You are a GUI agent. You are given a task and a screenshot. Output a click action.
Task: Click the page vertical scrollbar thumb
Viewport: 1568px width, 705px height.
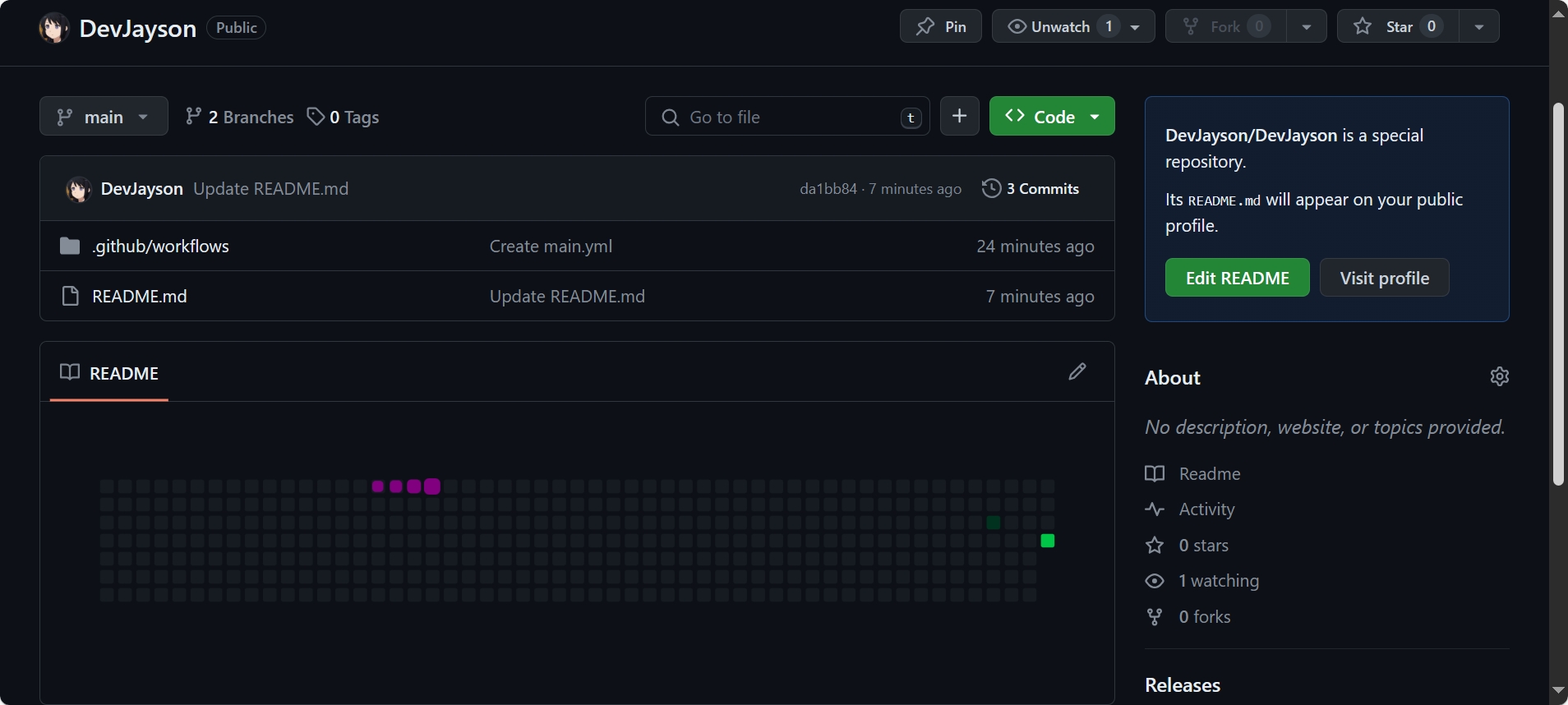tap(1558, 294)
